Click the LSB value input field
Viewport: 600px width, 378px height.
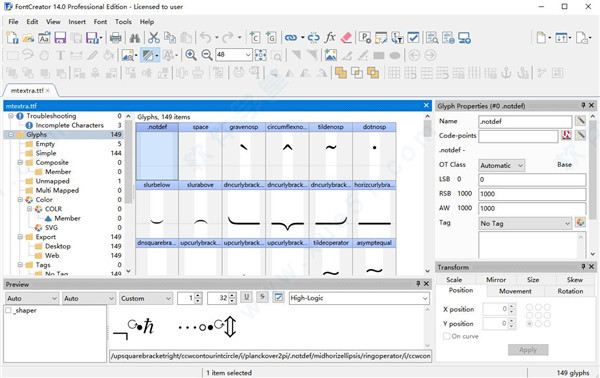[x=532, y=179]
